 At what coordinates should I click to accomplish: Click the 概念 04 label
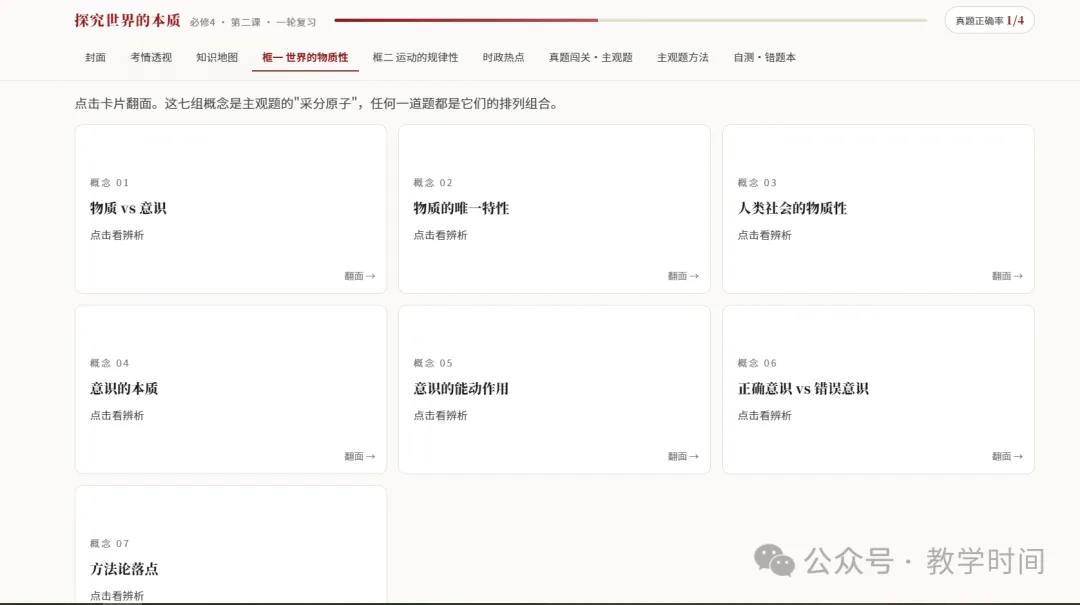click(110, 363)
